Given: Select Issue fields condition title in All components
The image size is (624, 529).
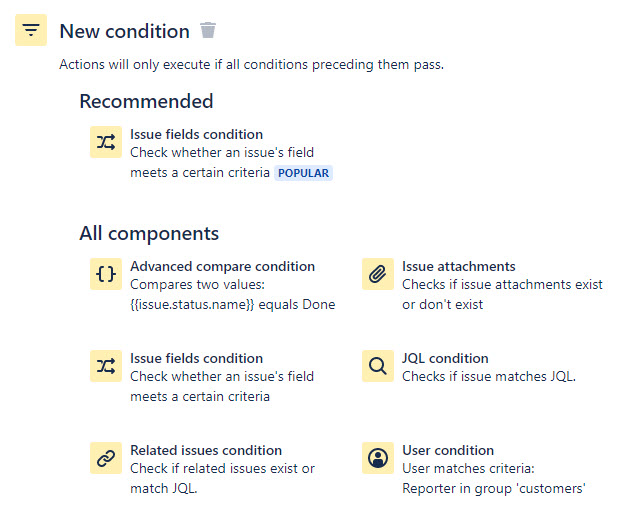Looking at the screenshot, I should [x=197, y=358].
